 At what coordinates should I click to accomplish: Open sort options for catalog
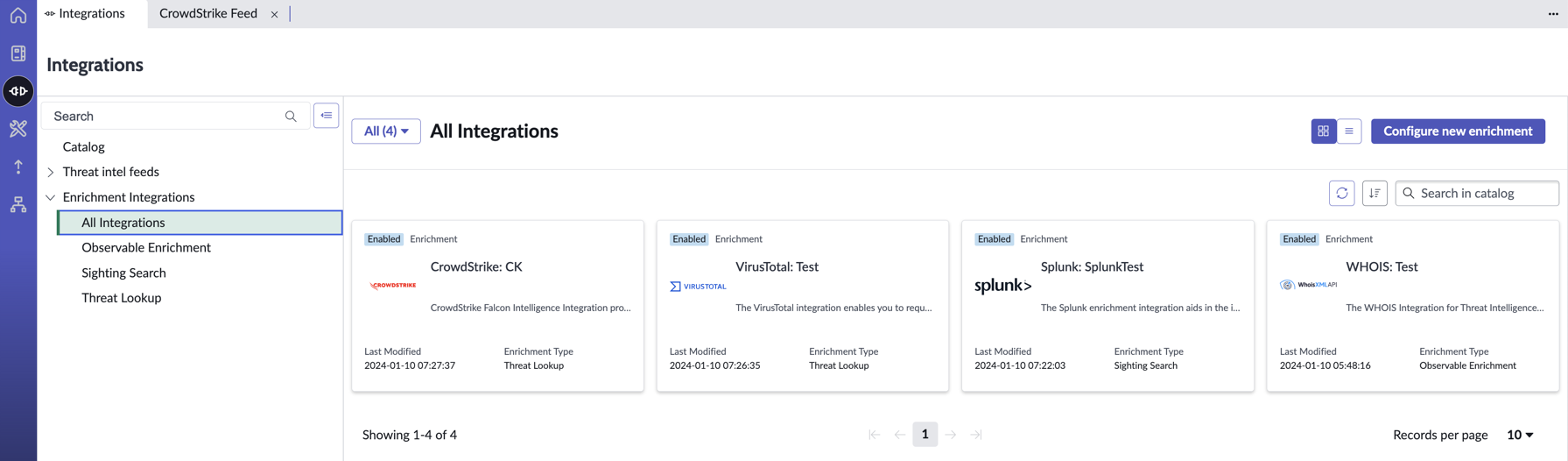1375,193
